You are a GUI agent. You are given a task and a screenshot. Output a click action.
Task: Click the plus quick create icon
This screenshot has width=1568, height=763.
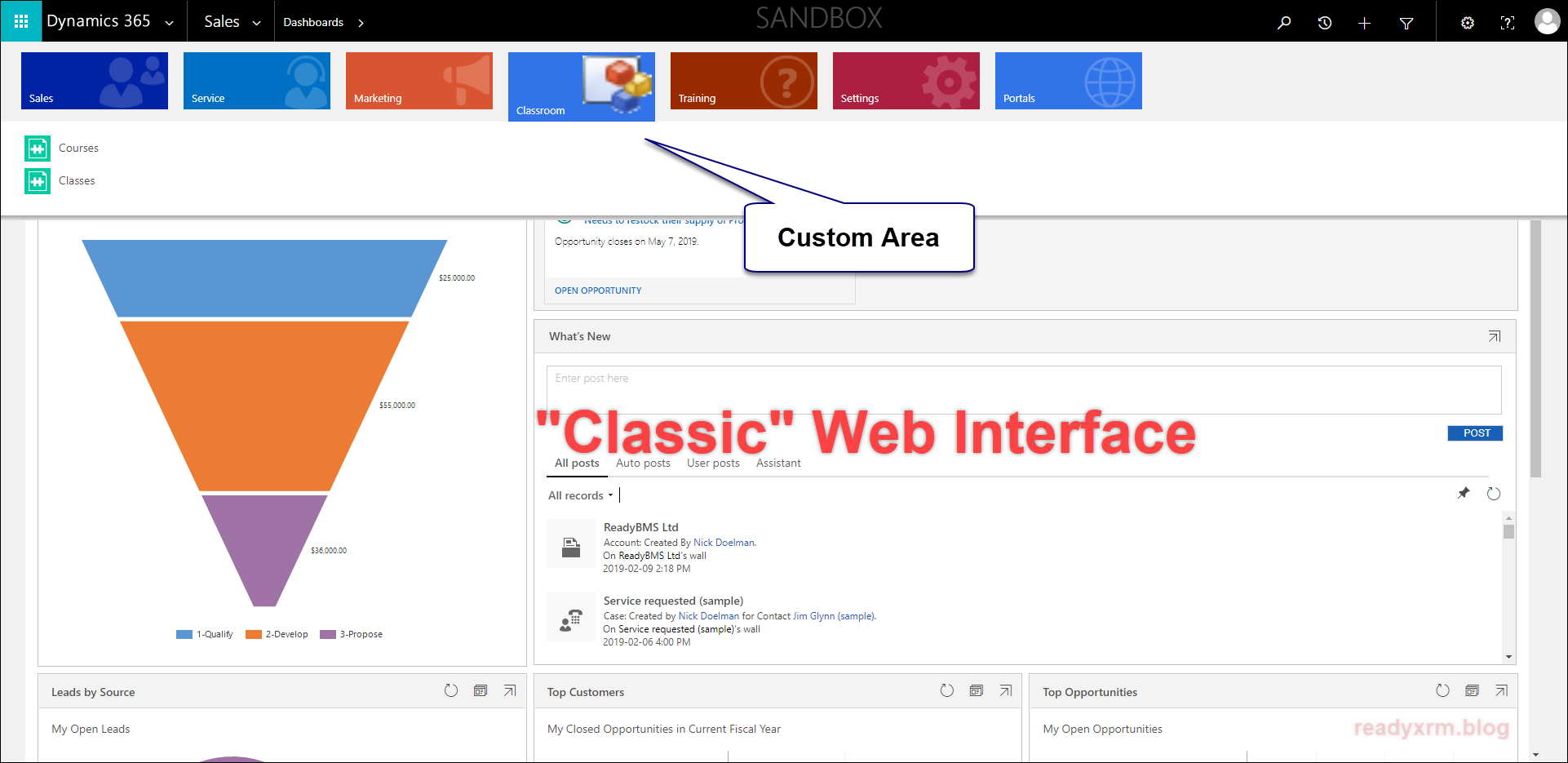[x=1364, y=23]
